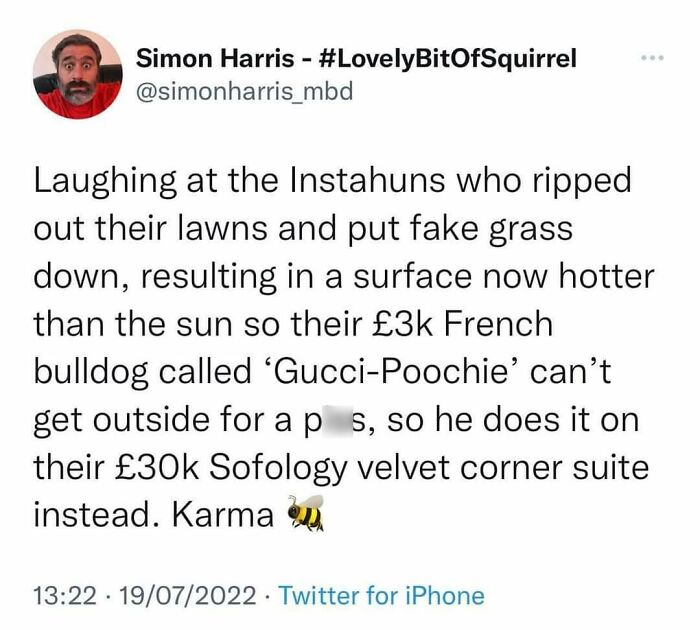Open the tweet's three-dot more options menu
700x630 pixels.
click(x=652, y=58)
